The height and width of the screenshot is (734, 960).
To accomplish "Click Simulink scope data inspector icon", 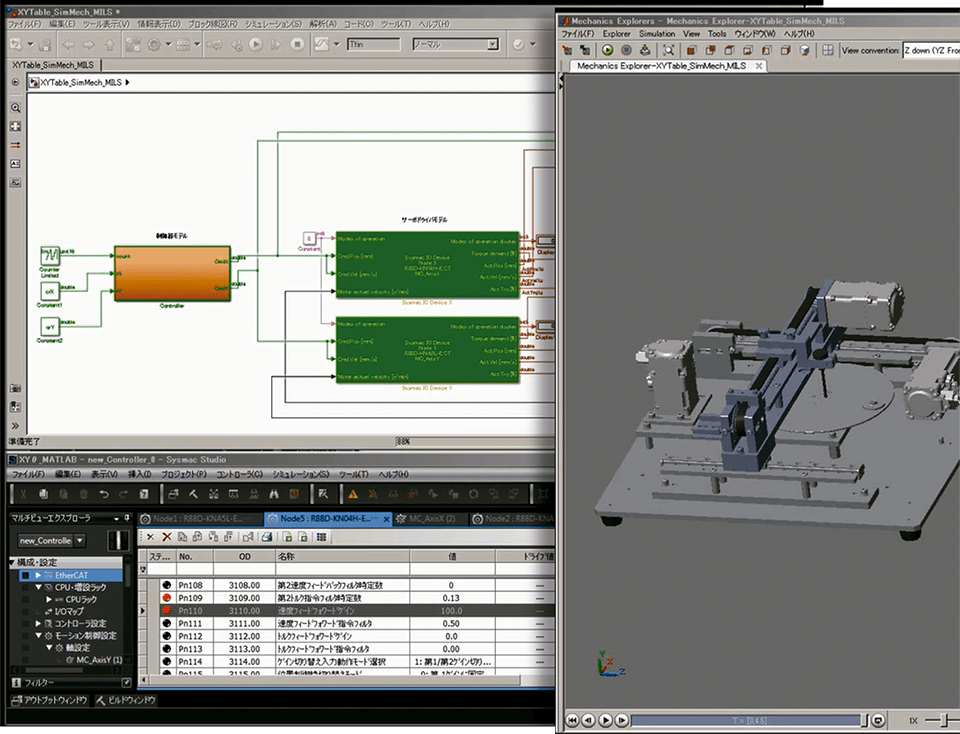I will click(322, 44).
